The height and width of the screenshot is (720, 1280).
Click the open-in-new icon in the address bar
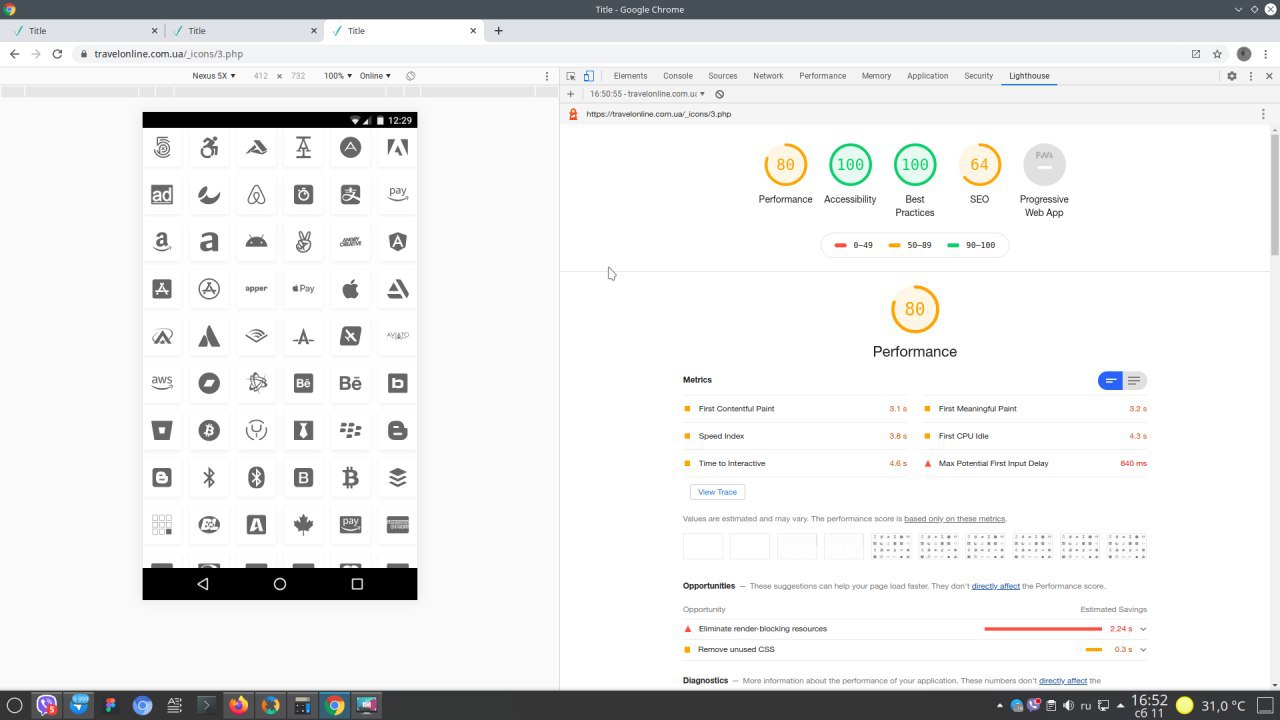click(1195, 54)
